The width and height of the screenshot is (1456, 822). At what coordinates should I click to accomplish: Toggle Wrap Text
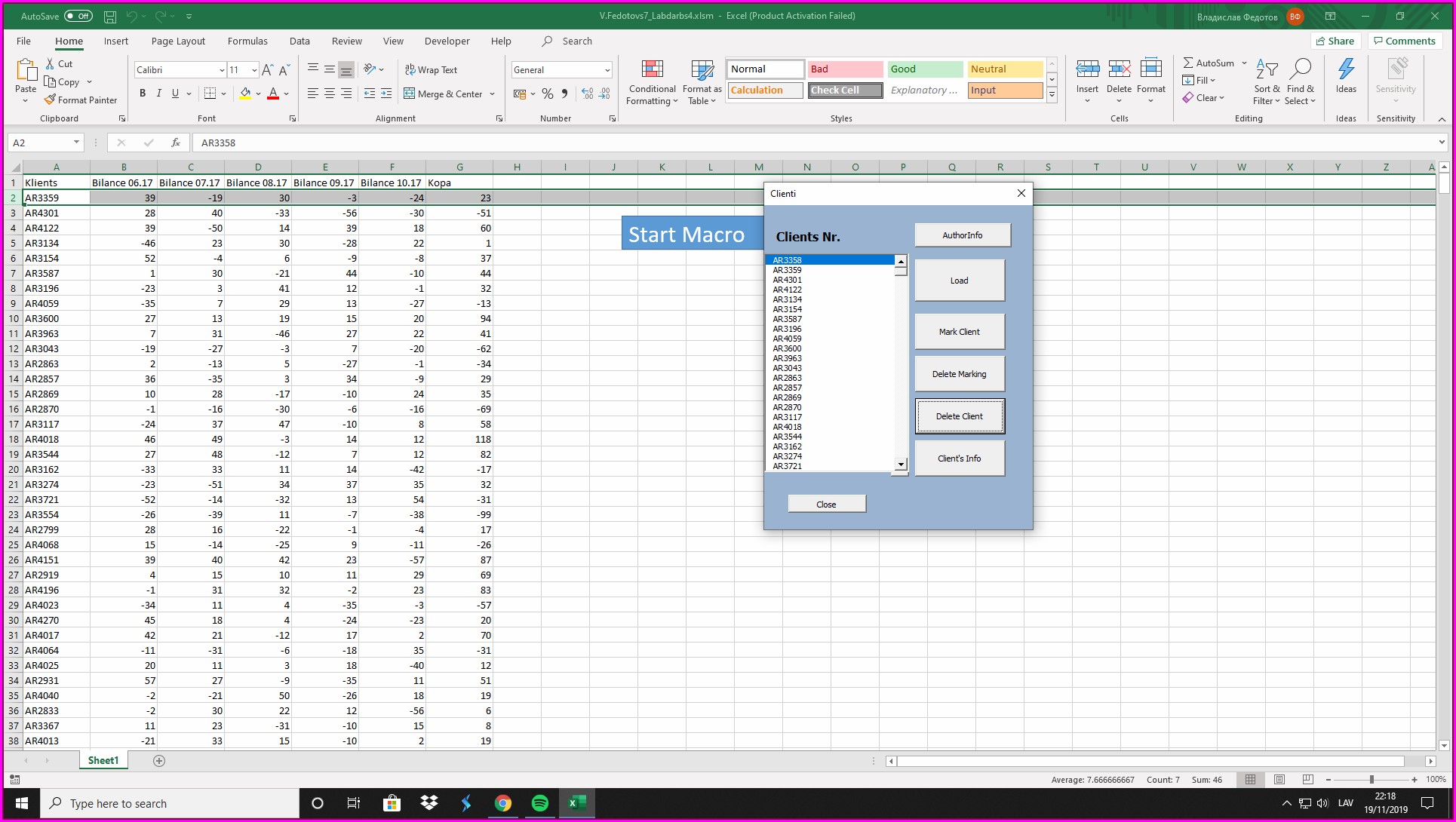431,70
